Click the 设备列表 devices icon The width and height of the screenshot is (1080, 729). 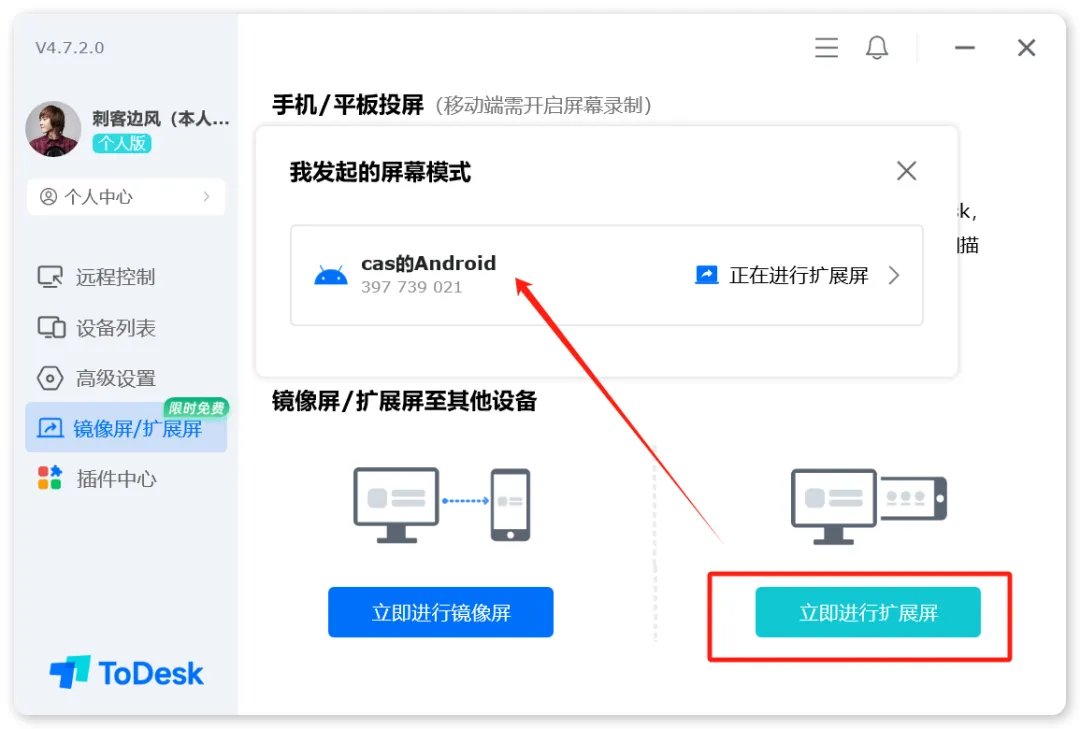[x=51, y=328]
